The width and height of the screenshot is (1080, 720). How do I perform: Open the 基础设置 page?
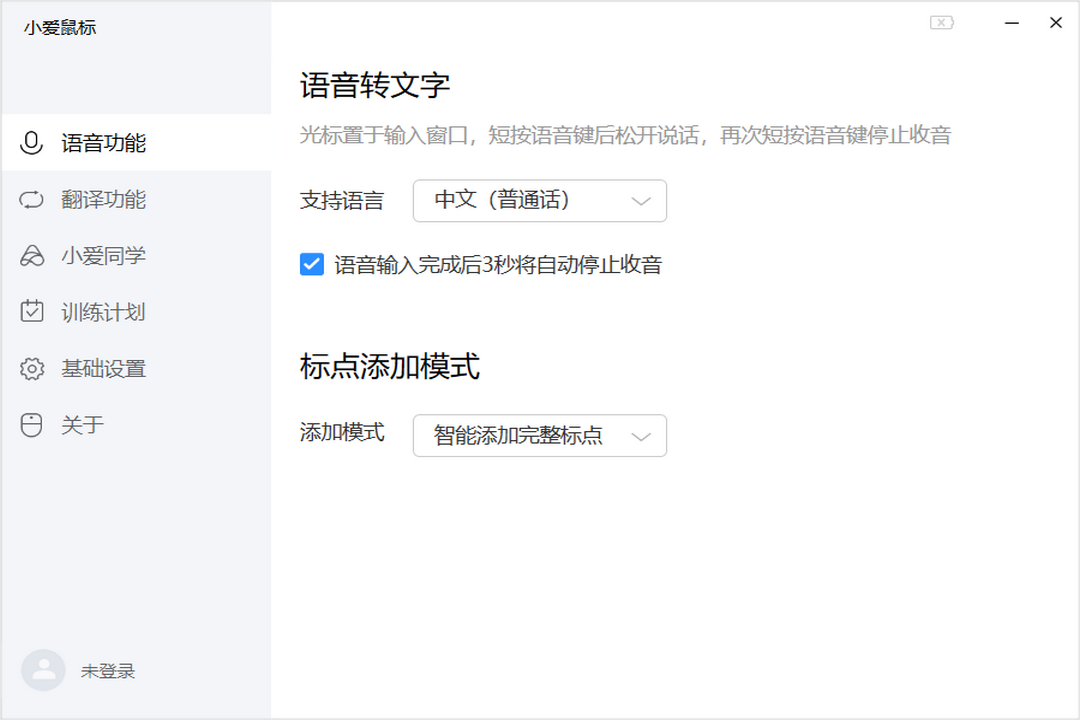[105, 368]
